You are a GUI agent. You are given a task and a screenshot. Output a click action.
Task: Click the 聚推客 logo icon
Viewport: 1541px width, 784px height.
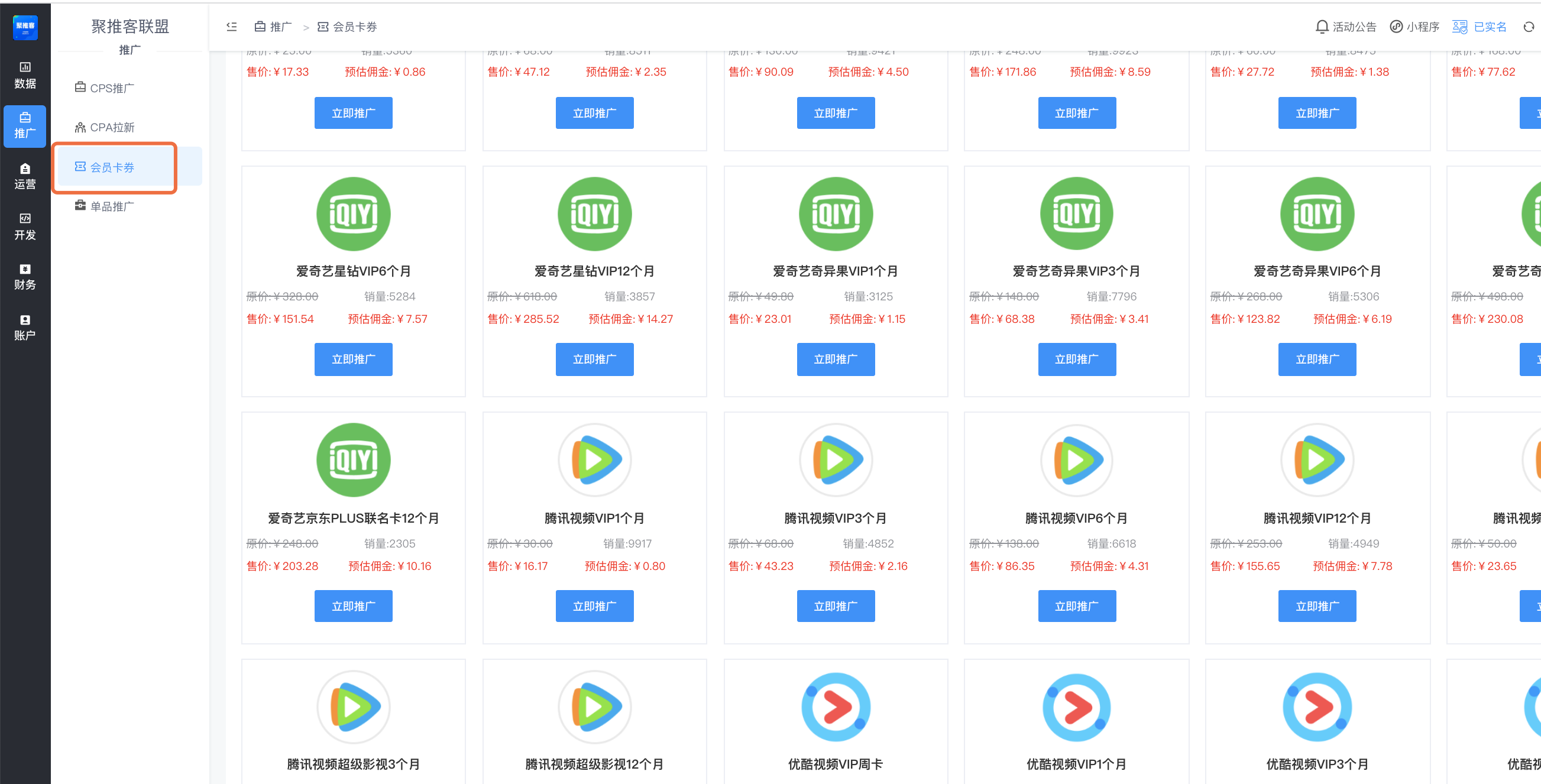point(25,28)
